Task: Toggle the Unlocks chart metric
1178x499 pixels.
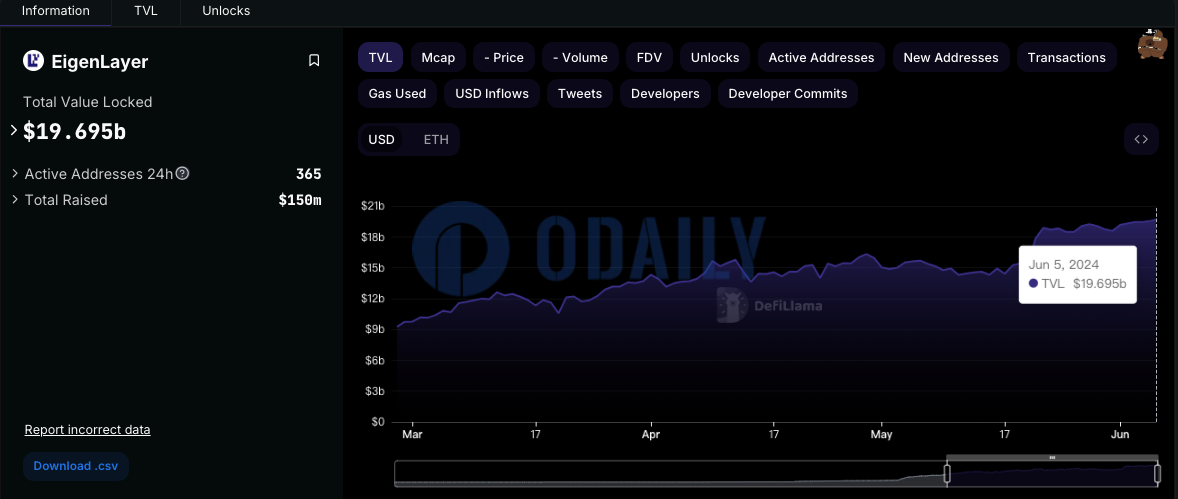Action: click(x=714, y=57)
